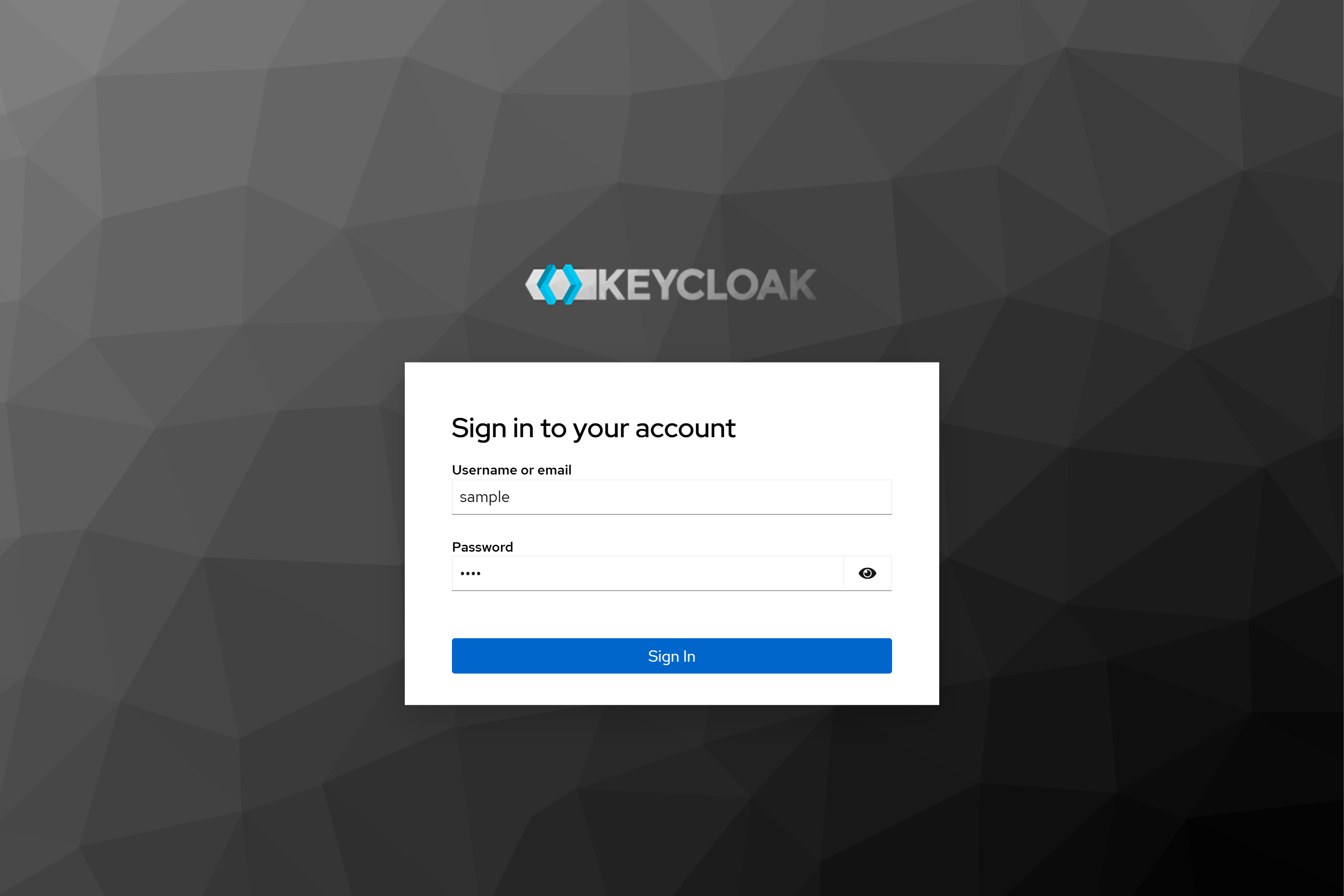Focus the Password input field

pyautogui.click(x=647, y=573)
